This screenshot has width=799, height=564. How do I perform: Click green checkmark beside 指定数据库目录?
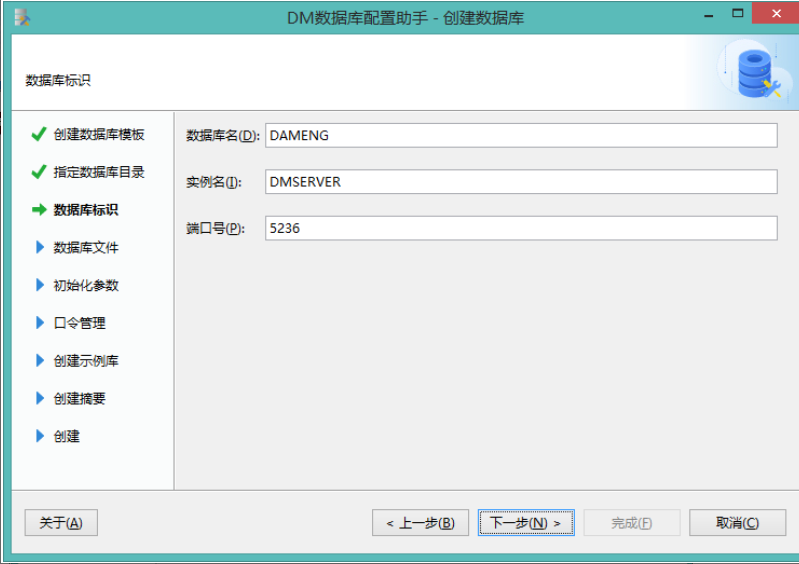[x=39, y=172]
